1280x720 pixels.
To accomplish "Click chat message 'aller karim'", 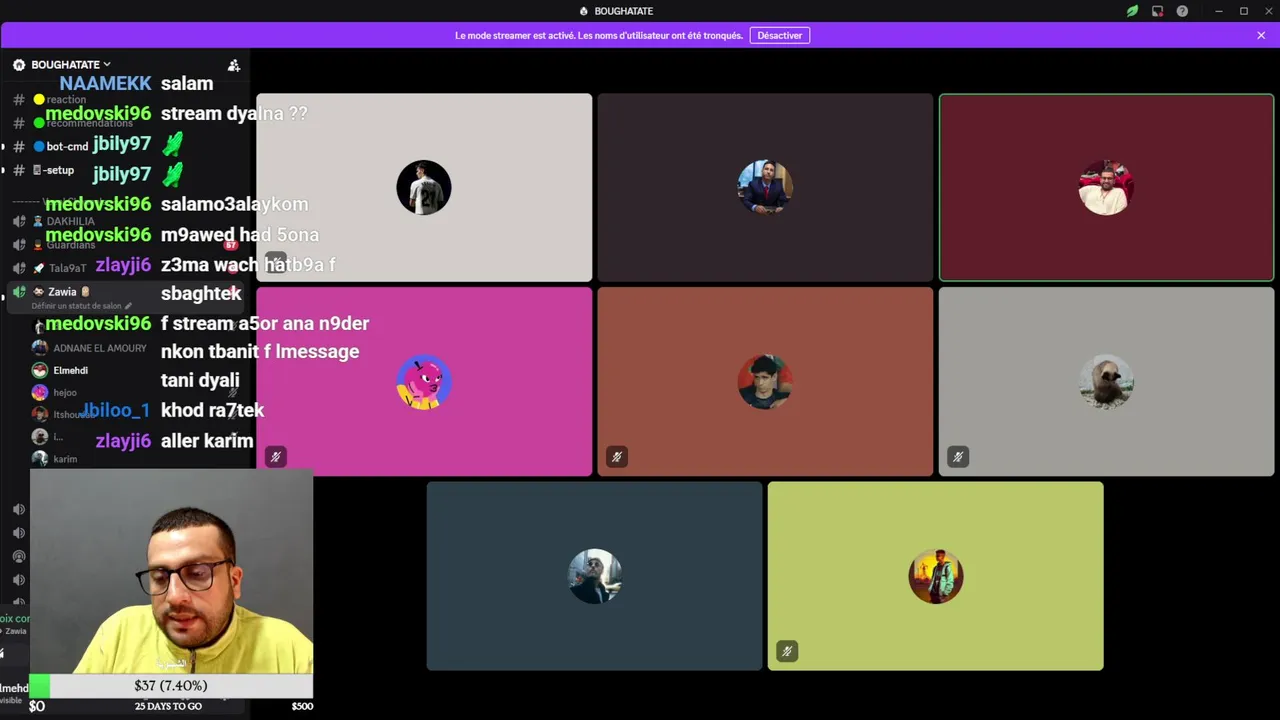I will [207, 441].
